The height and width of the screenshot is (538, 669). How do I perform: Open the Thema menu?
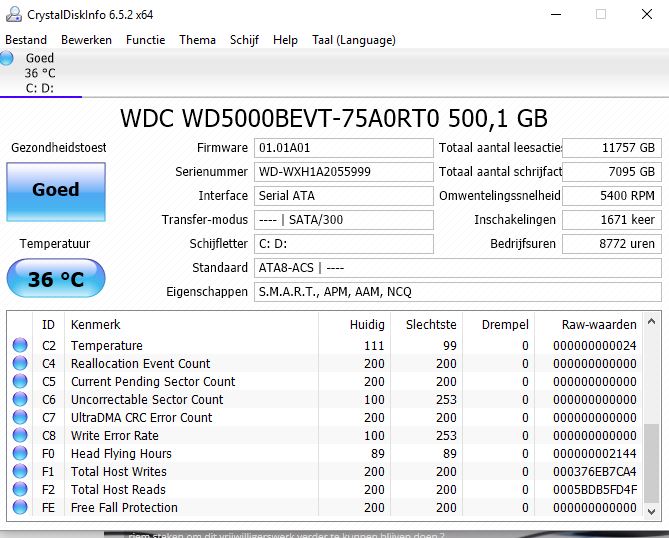coord(197,40)
